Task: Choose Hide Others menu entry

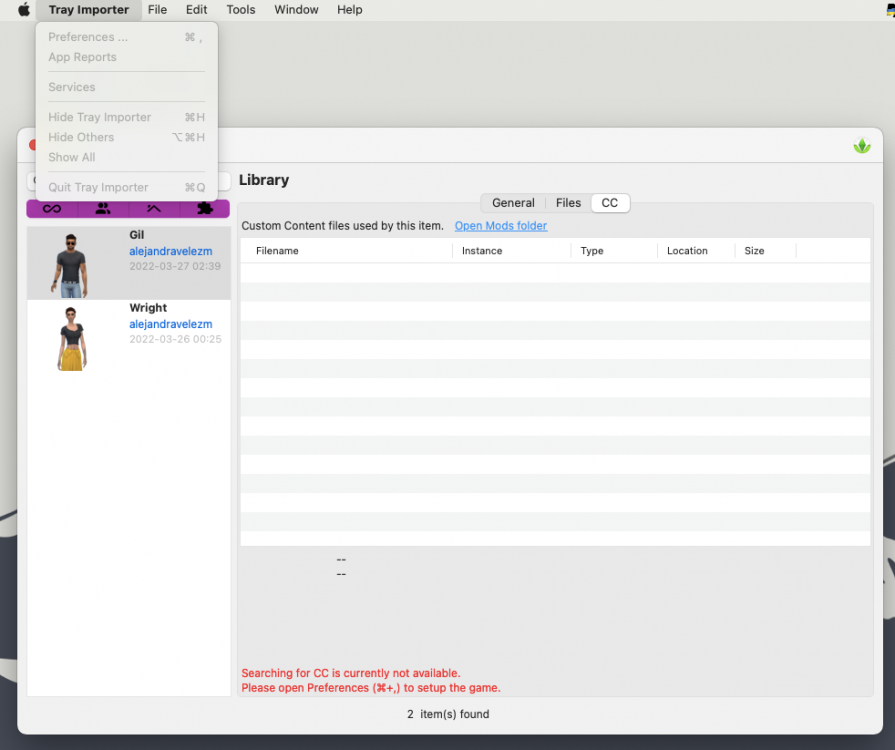Action: click(x=126, y=137)
